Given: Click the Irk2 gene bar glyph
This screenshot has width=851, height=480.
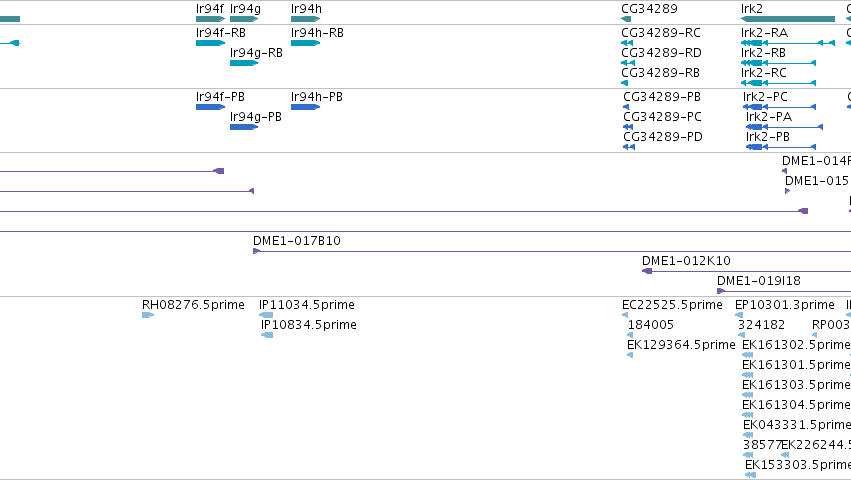Looking at the screenshot, I should (x=788, y=19).
